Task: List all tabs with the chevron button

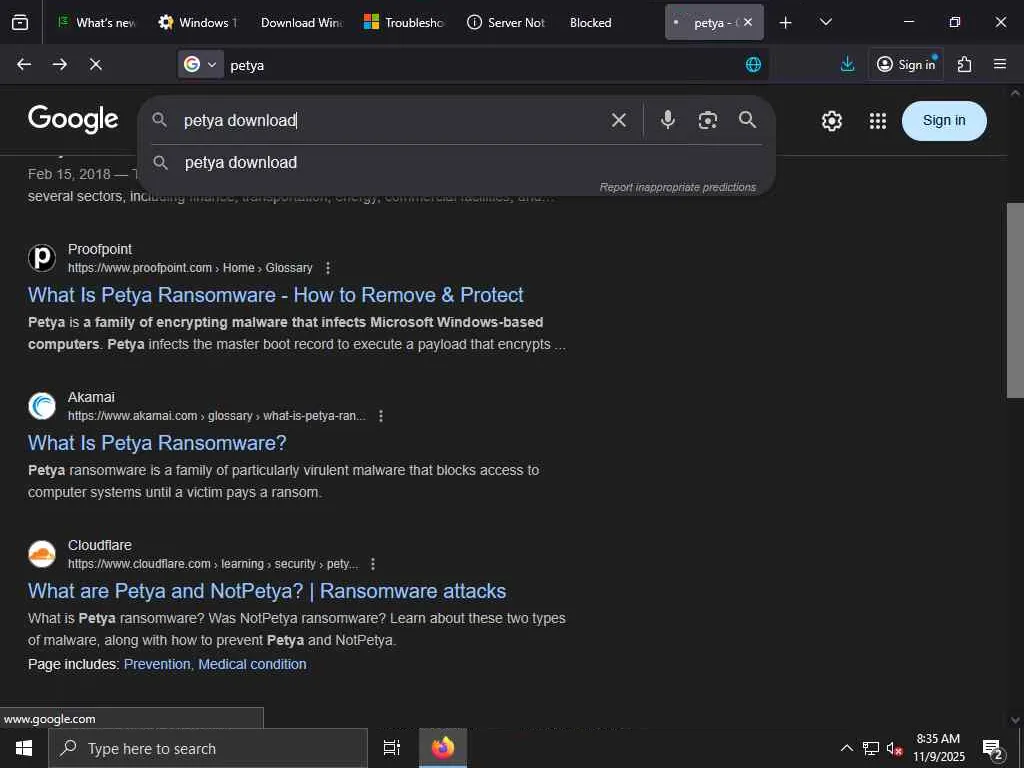Action: [x=825, y=22]
